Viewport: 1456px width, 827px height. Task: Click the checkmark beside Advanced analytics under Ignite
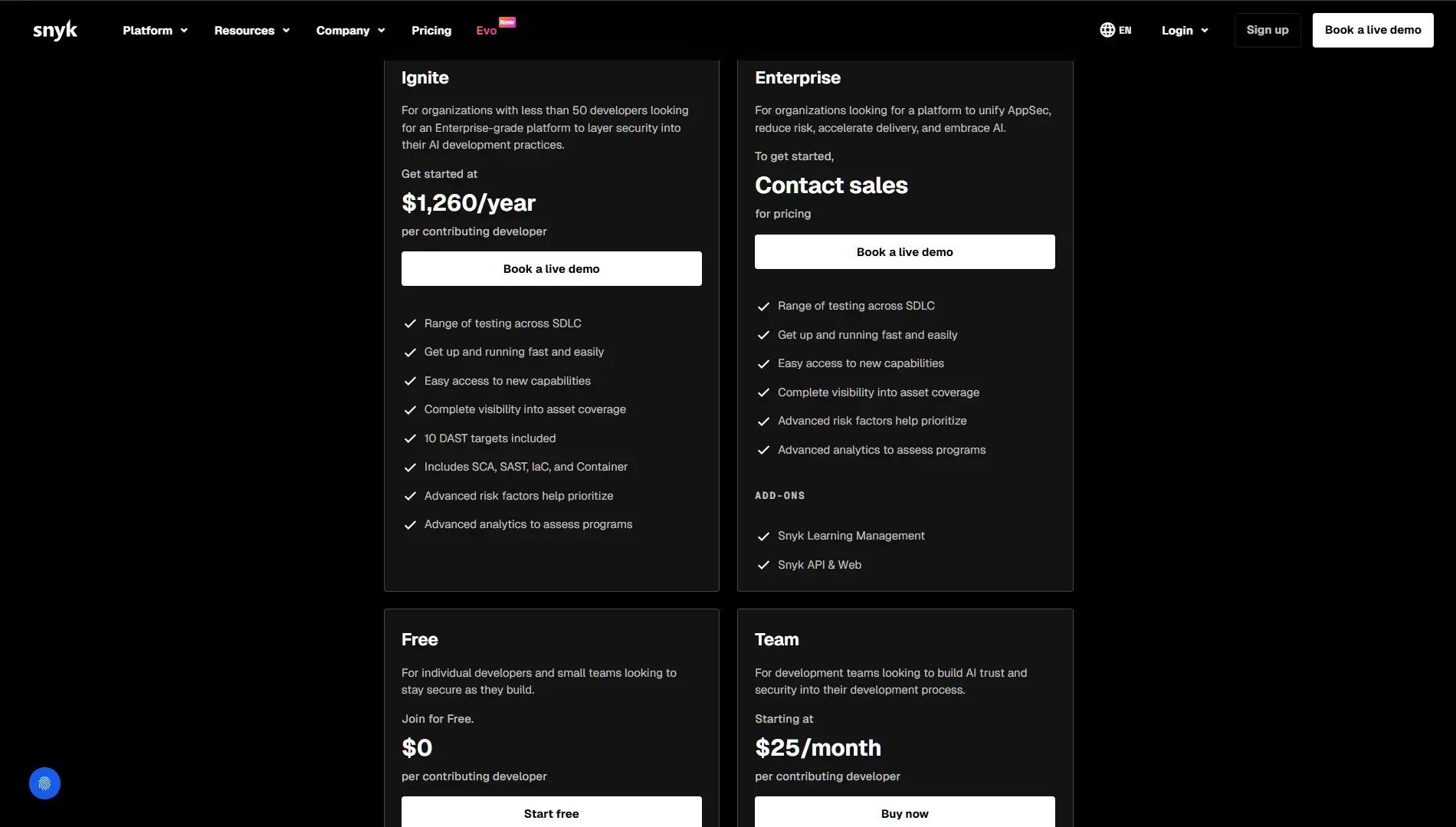point(410,525)
